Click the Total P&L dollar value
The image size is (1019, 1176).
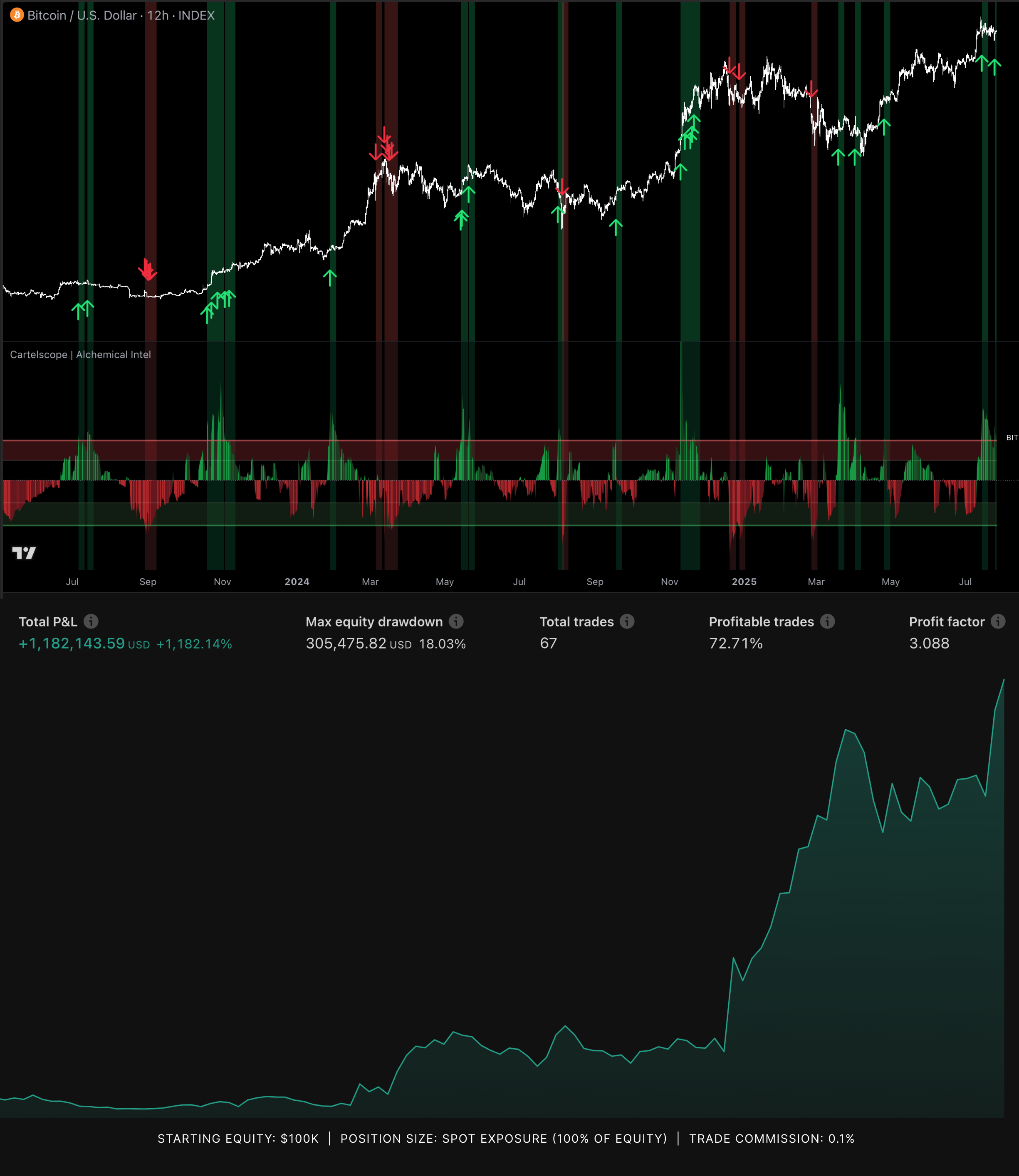pos(72,643)
